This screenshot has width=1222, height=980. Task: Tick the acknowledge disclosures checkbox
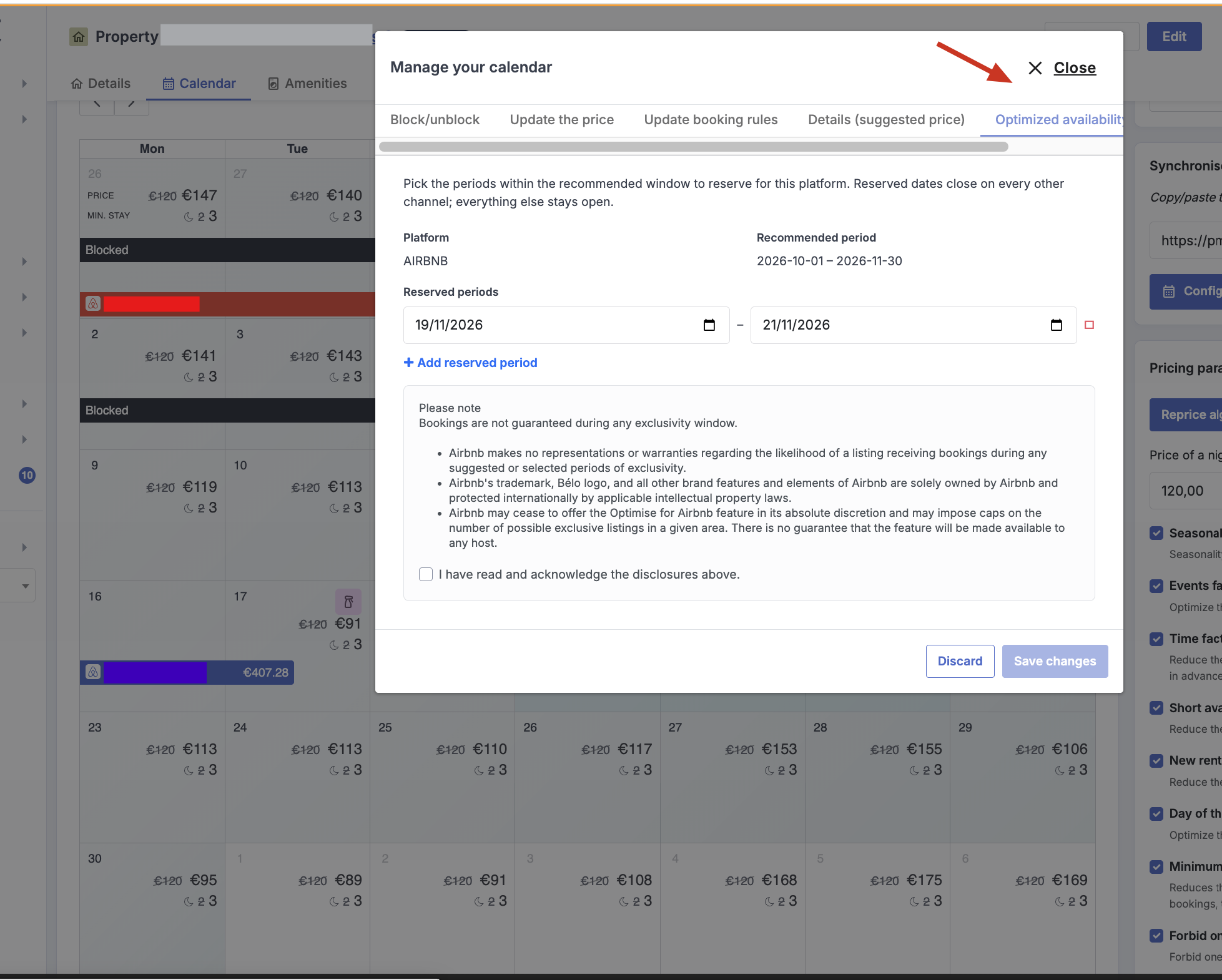pyautogui.click(x=426, y=574)
